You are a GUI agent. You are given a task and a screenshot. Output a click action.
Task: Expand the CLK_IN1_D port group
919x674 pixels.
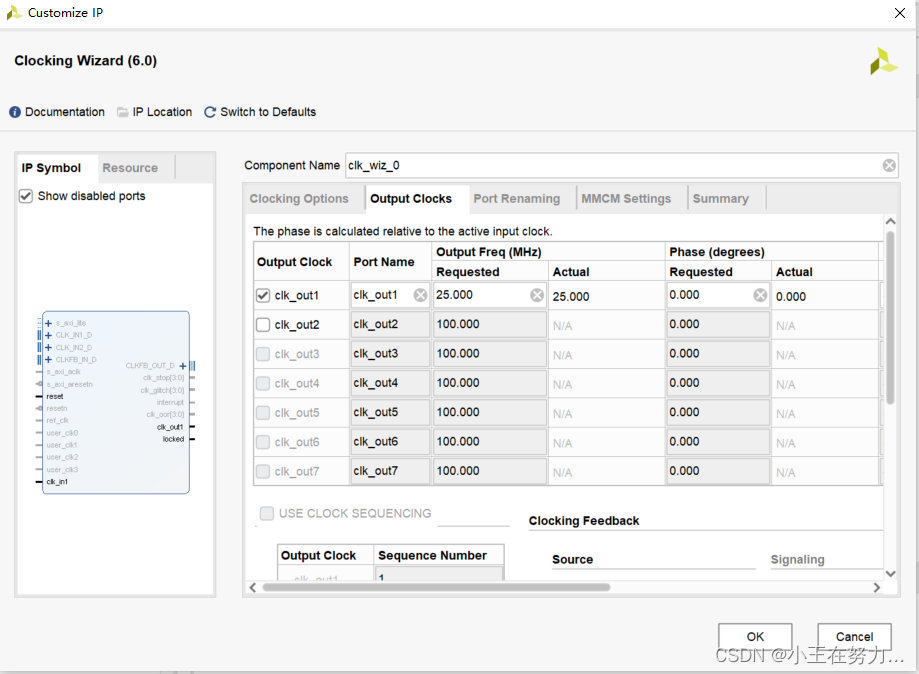(49, 335)
